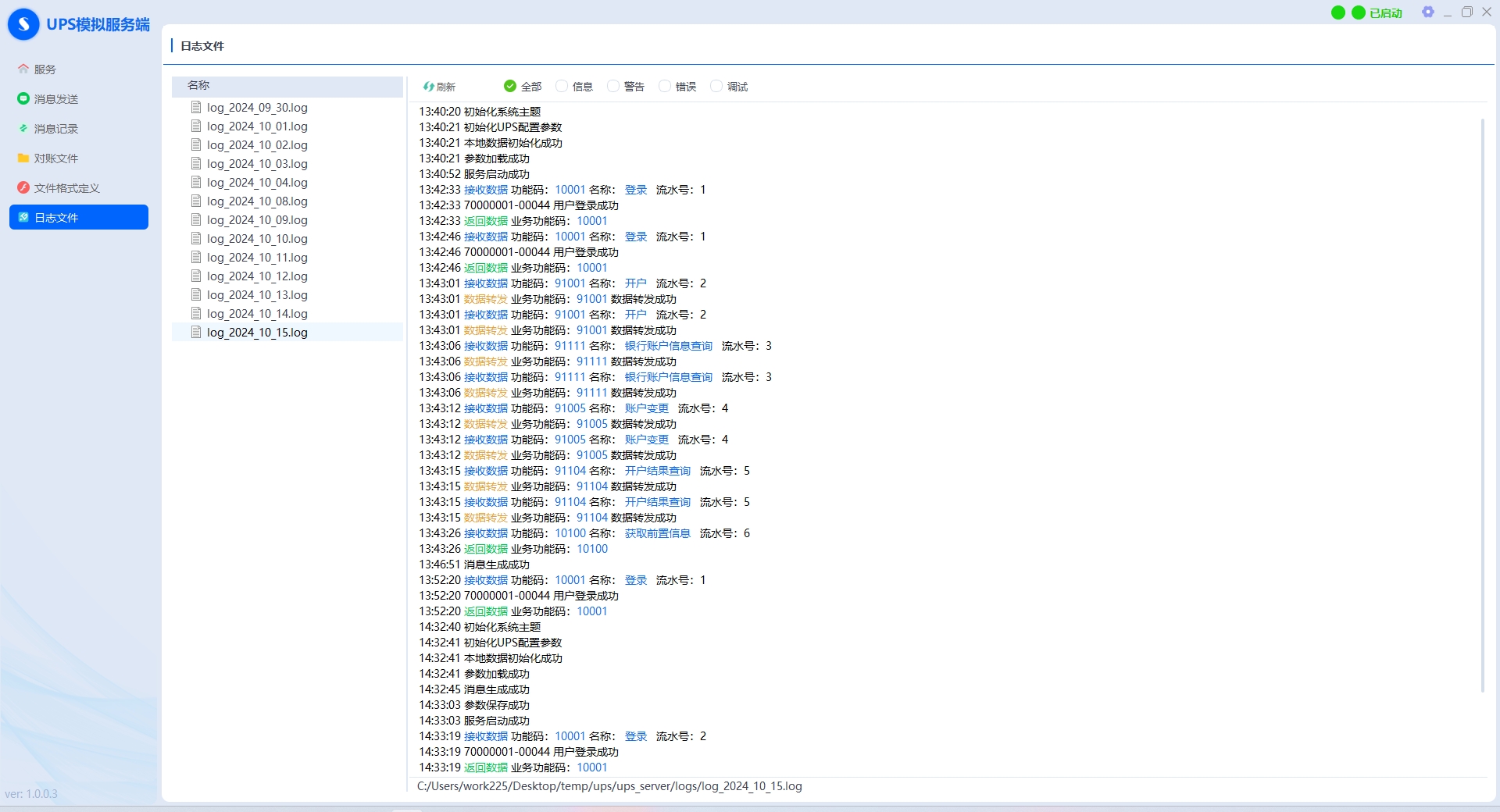Click the first green status indicator dot
This screenshot has height=812, width=1500.
(1338, 12)
